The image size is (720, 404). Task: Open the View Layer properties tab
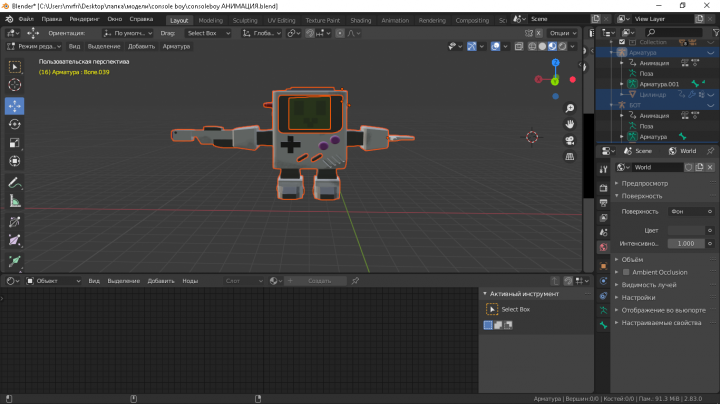coord(603,218)
